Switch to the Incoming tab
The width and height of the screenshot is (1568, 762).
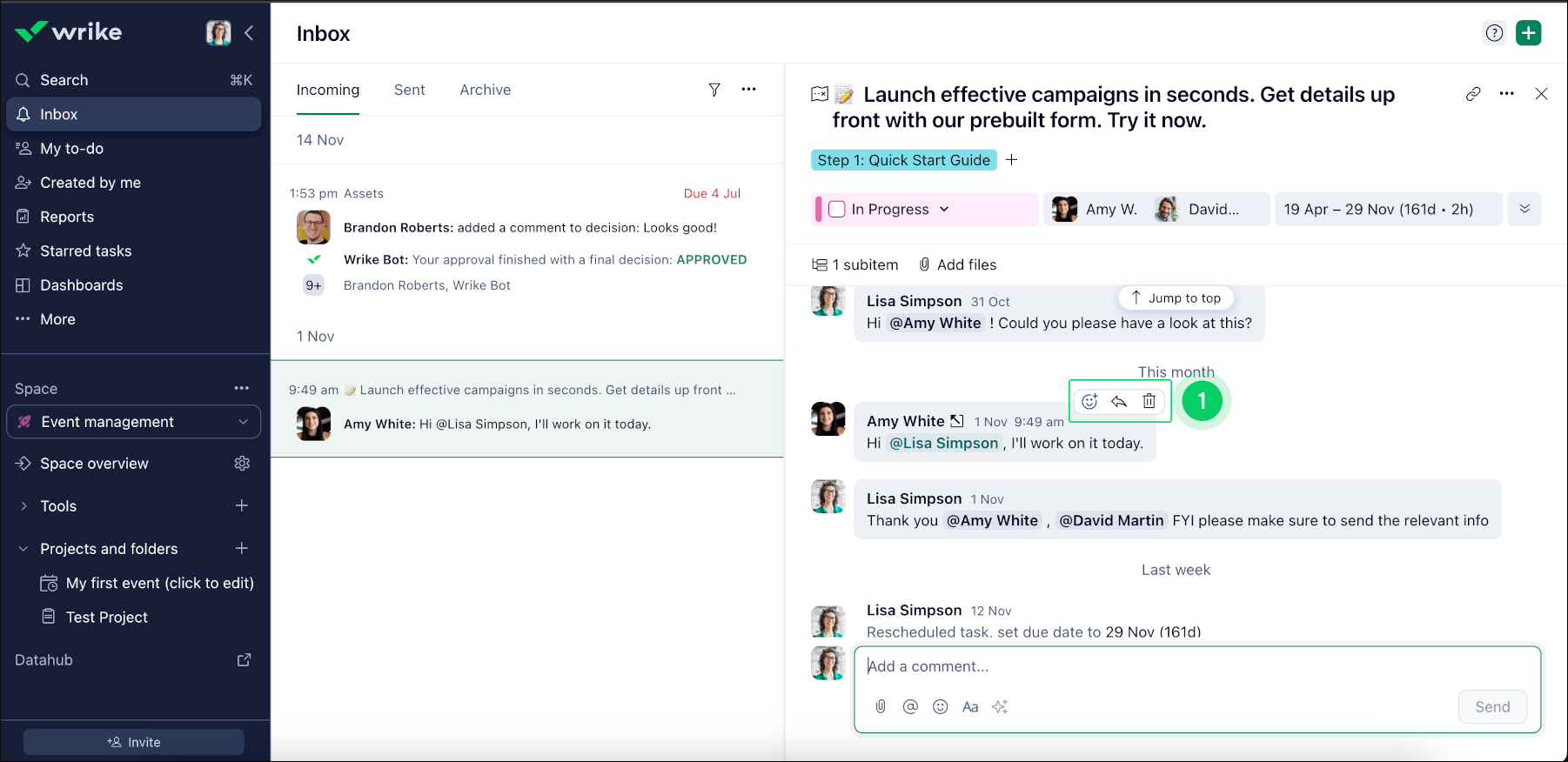click(328, 90)
